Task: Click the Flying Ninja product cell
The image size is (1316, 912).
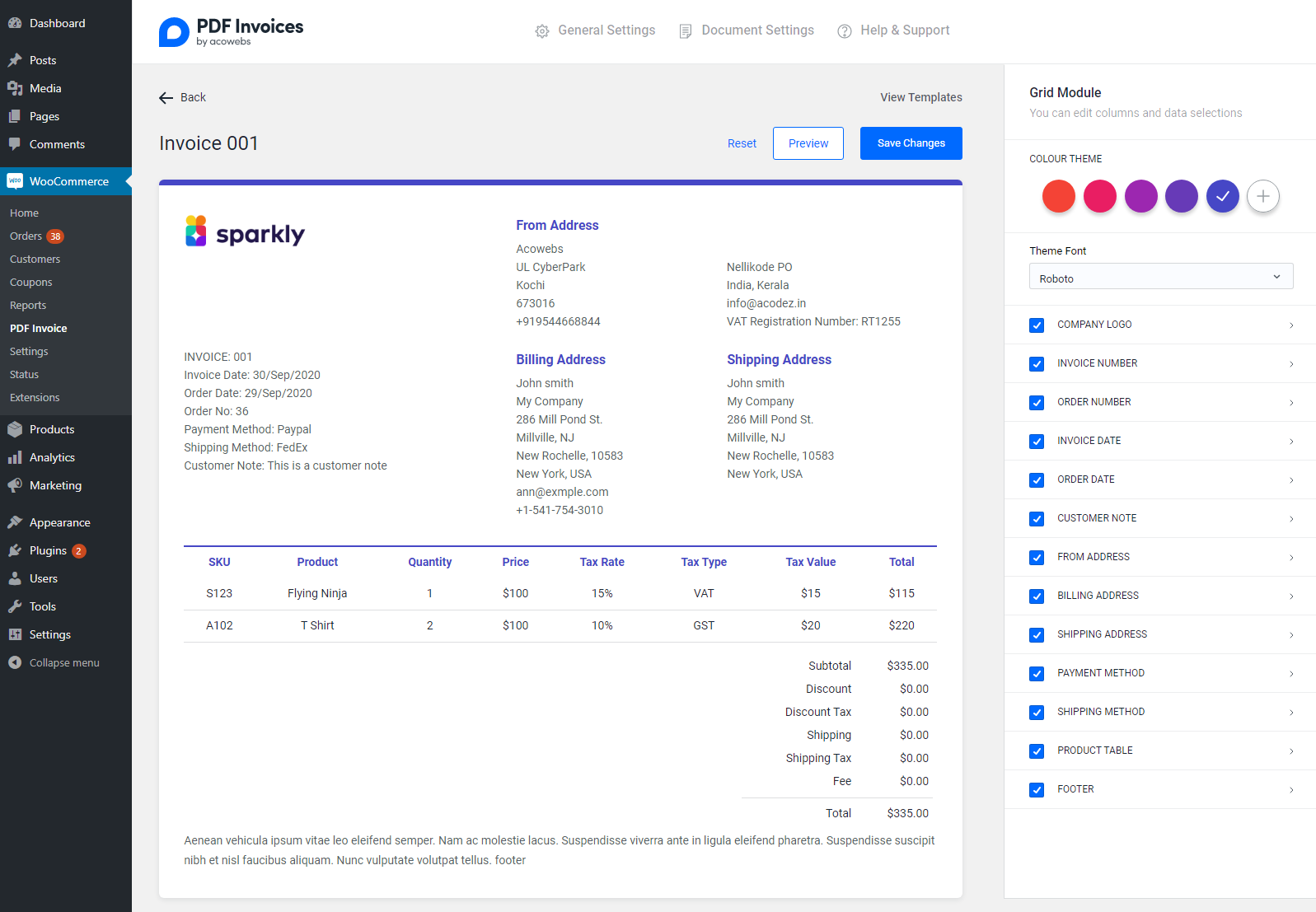Action: click(x=317, y=593)
